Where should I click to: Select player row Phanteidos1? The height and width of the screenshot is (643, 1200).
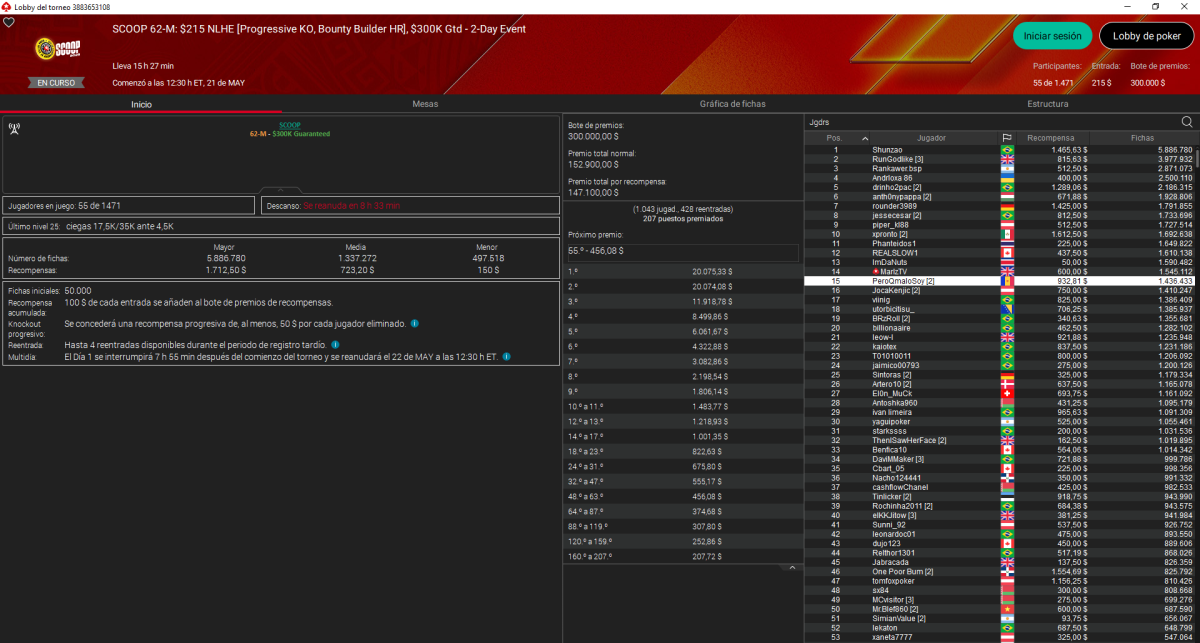(999, 244)
